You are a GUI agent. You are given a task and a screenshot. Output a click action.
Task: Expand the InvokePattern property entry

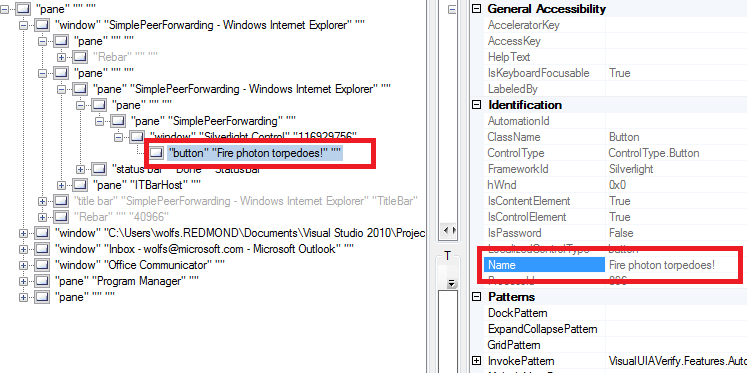(476, 361)
